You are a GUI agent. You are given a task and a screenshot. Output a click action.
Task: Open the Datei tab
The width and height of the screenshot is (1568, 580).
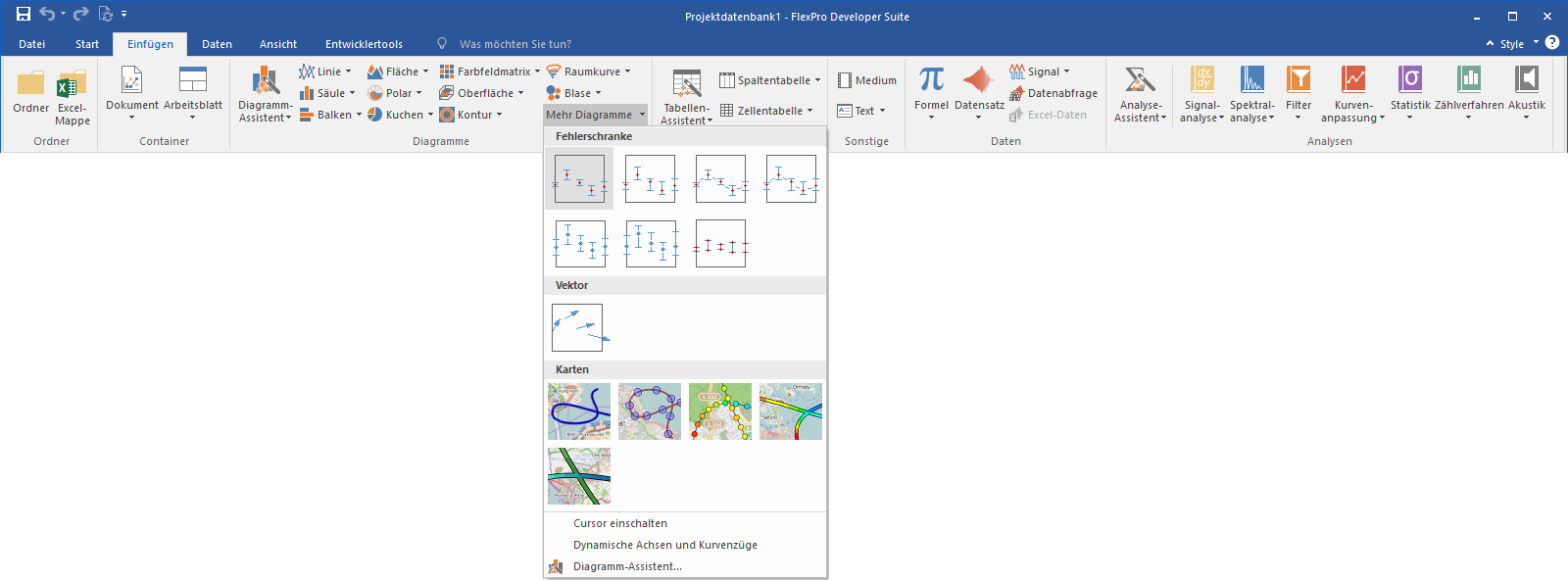point(32,44)
